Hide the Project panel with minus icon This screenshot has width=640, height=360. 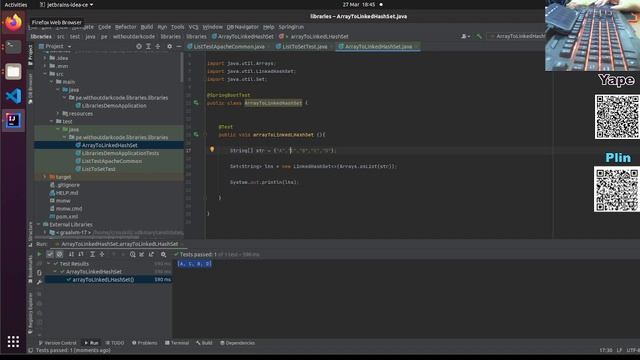(x=179, y=47)
